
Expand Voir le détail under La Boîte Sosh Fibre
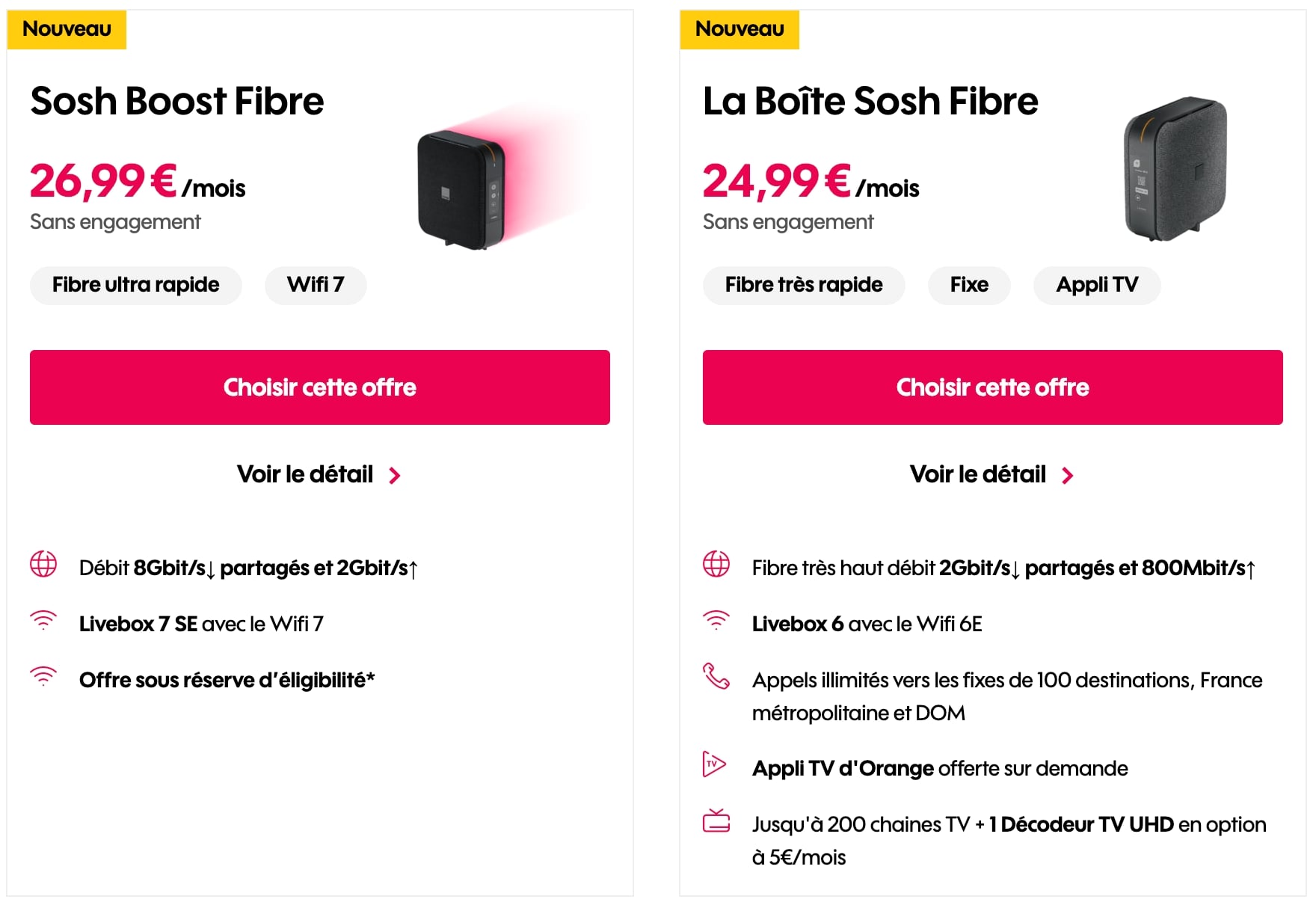pyautogui.click(x=978, y=474)
